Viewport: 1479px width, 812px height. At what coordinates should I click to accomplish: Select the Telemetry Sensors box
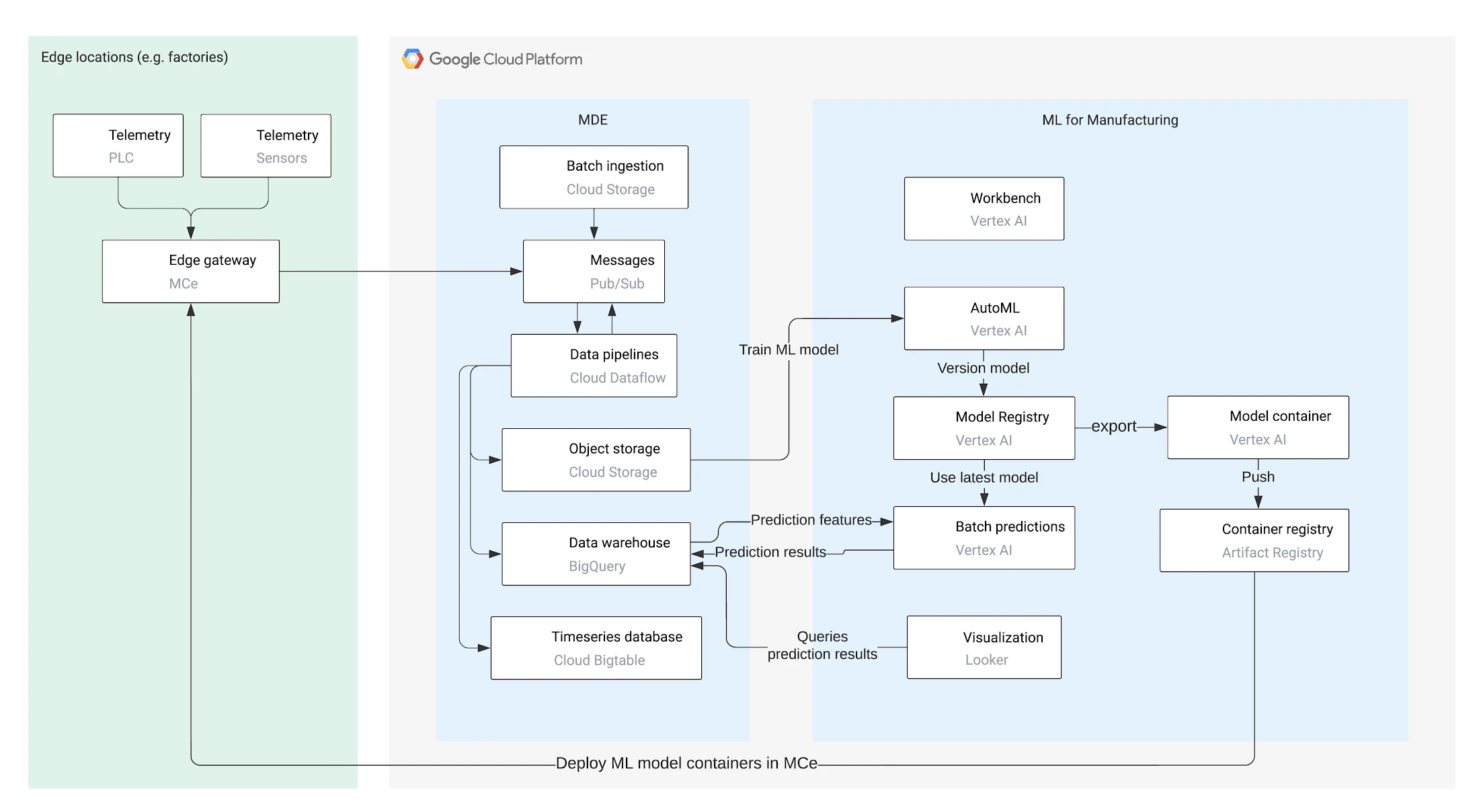click(x=266, y=146)
